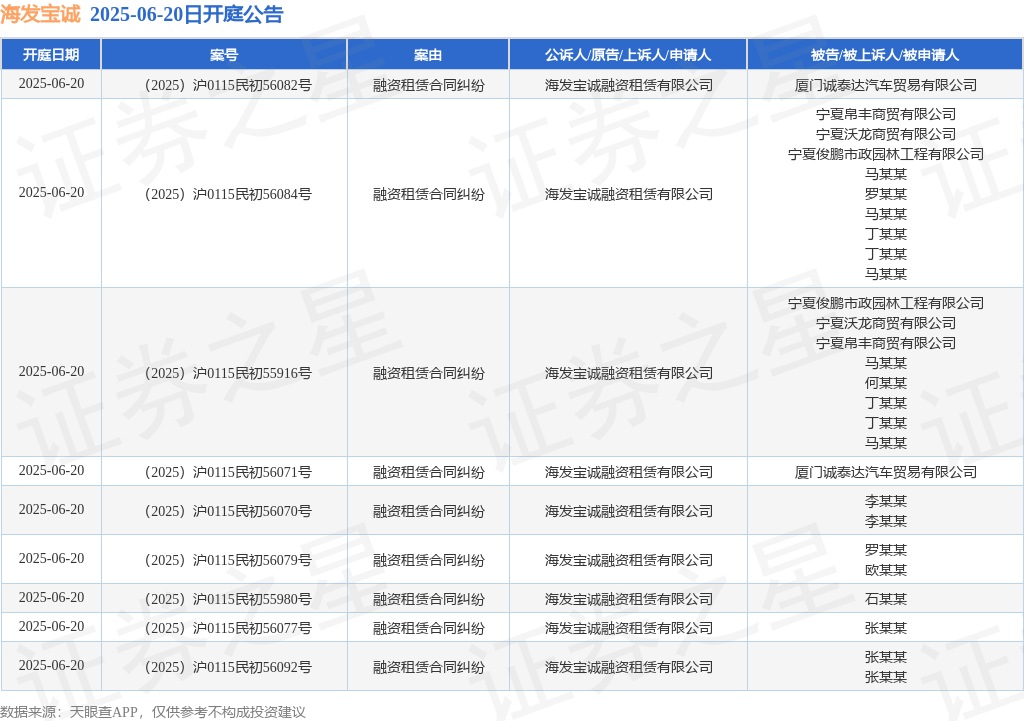The width and height of the screenshot is (1024, 721).
Task: Click the 2025-06-20日开庭公告 heading
Action: pos(186,14)
